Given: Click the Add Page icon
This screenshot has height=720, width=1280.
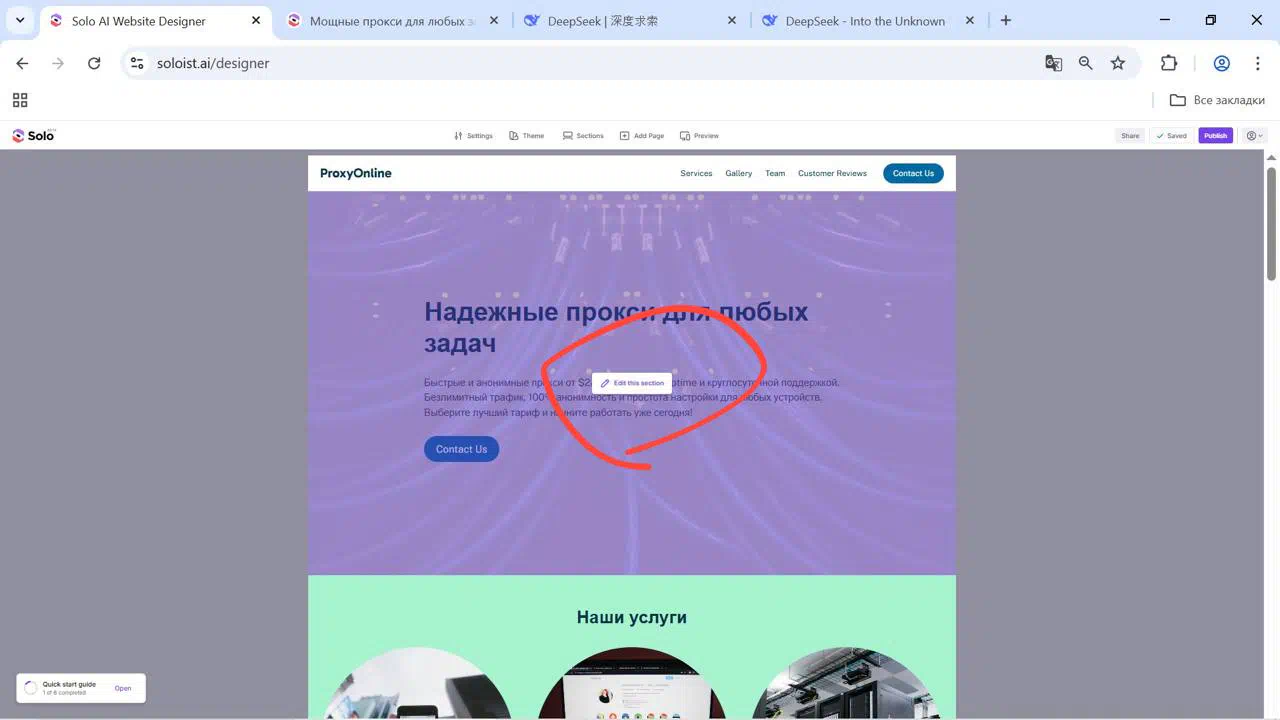Looking at the screenshot, I should click(624, 136).
